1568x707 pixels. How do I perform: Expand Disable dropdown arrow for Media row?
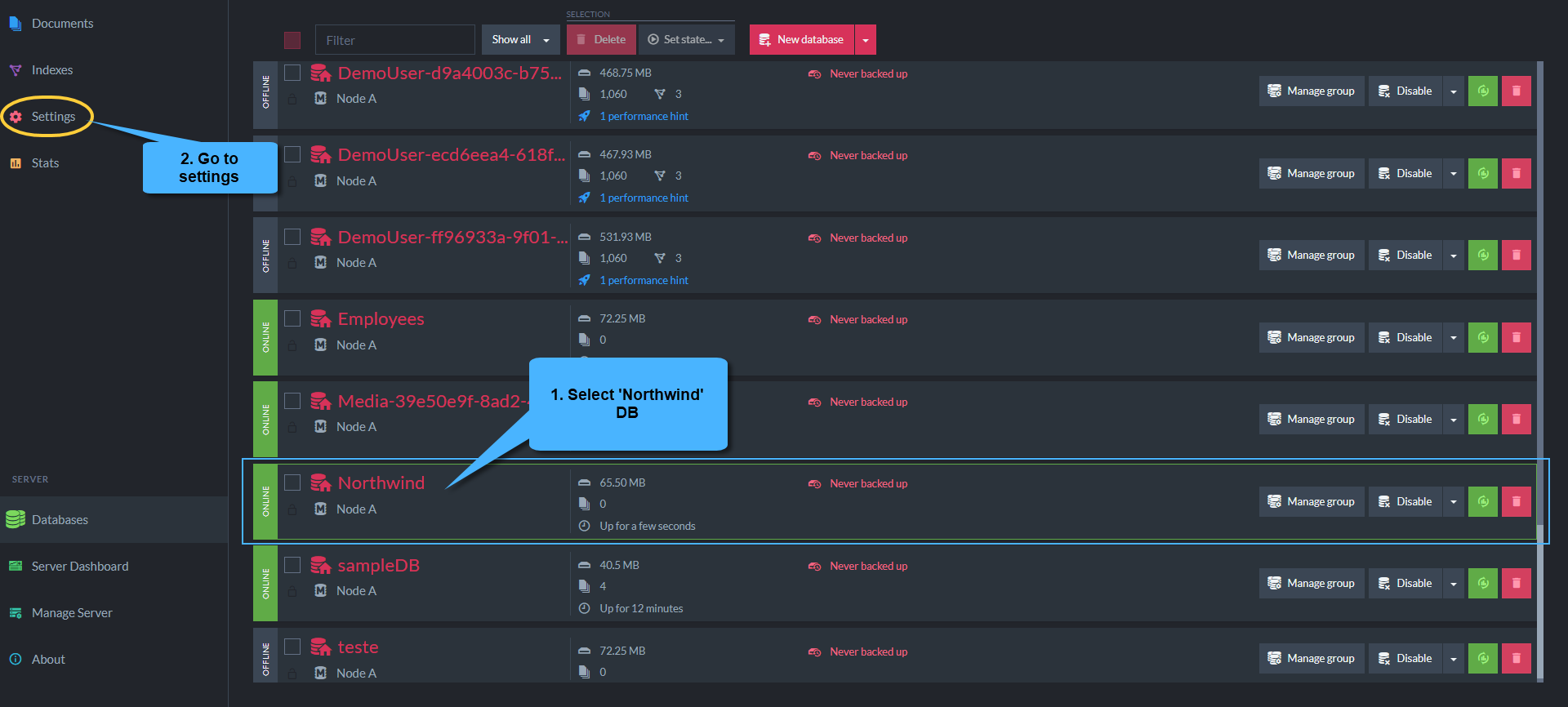[x=1453, y=419]
